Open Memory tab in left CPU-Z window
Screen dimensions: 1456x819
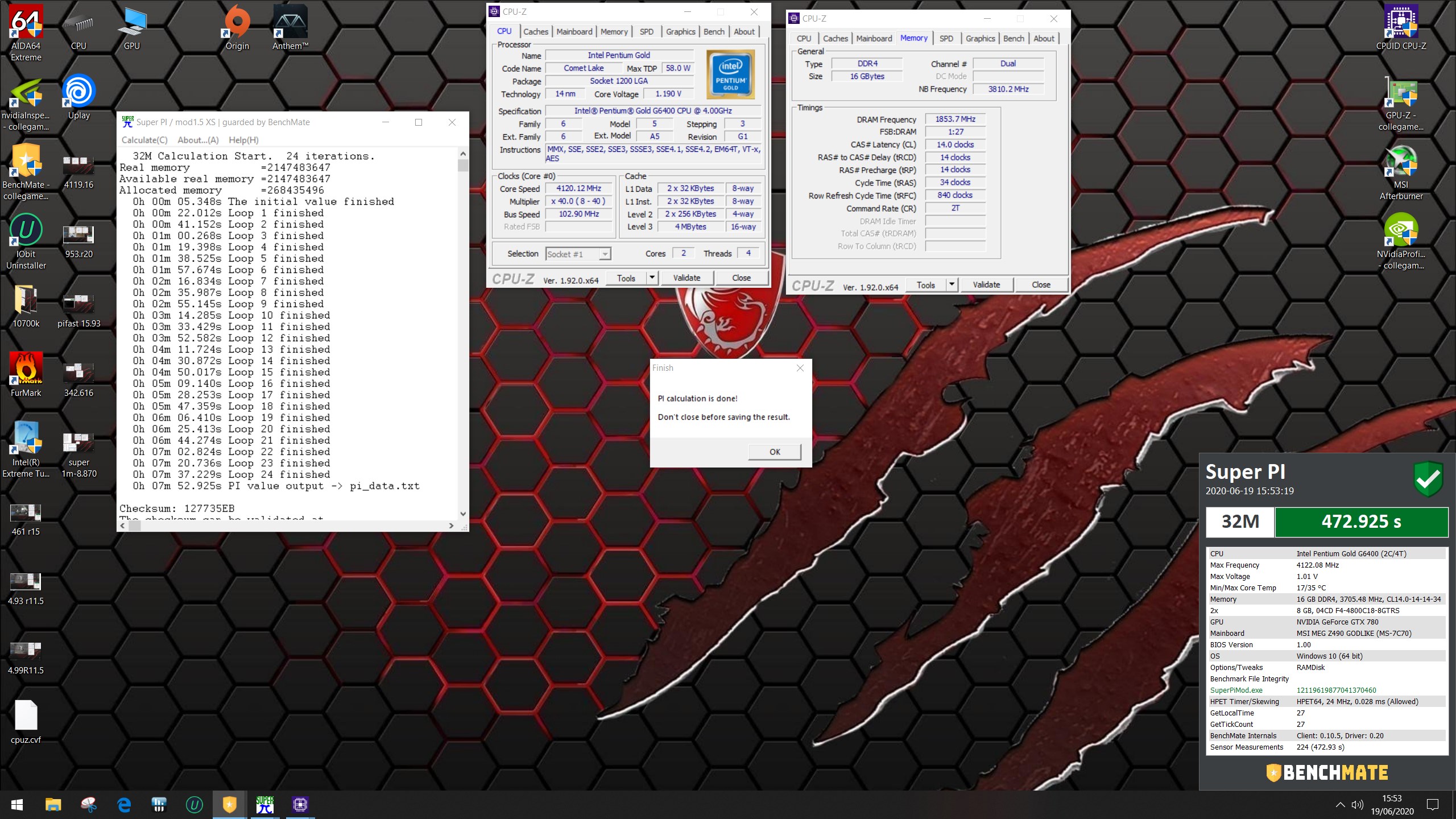pyautogui.click(x=614, y=32)
